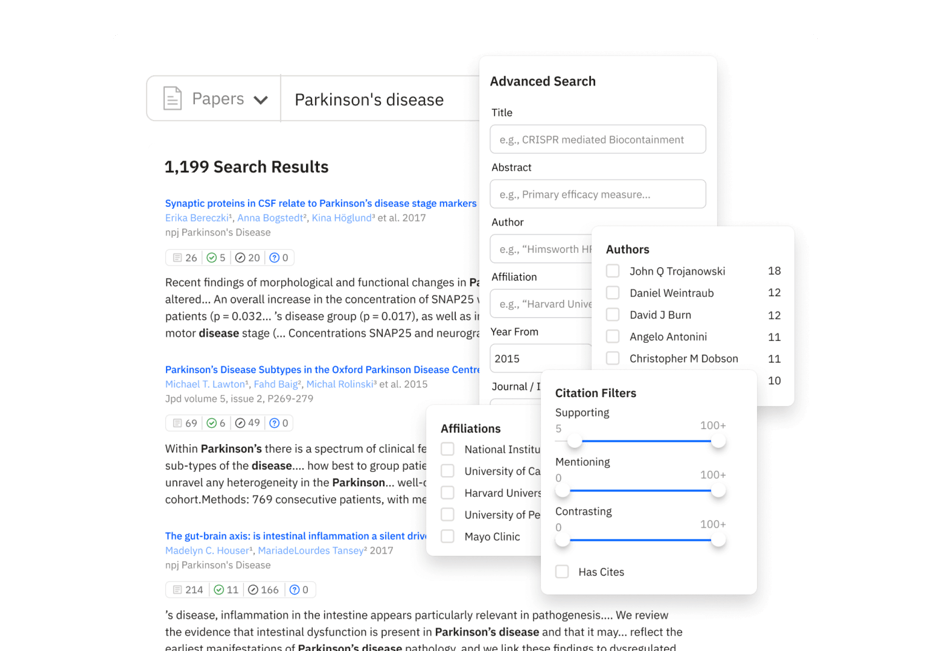Screen dimensions: 930x651
Task: Click the Abstract search input field
Action: click(x=597, y=194)
